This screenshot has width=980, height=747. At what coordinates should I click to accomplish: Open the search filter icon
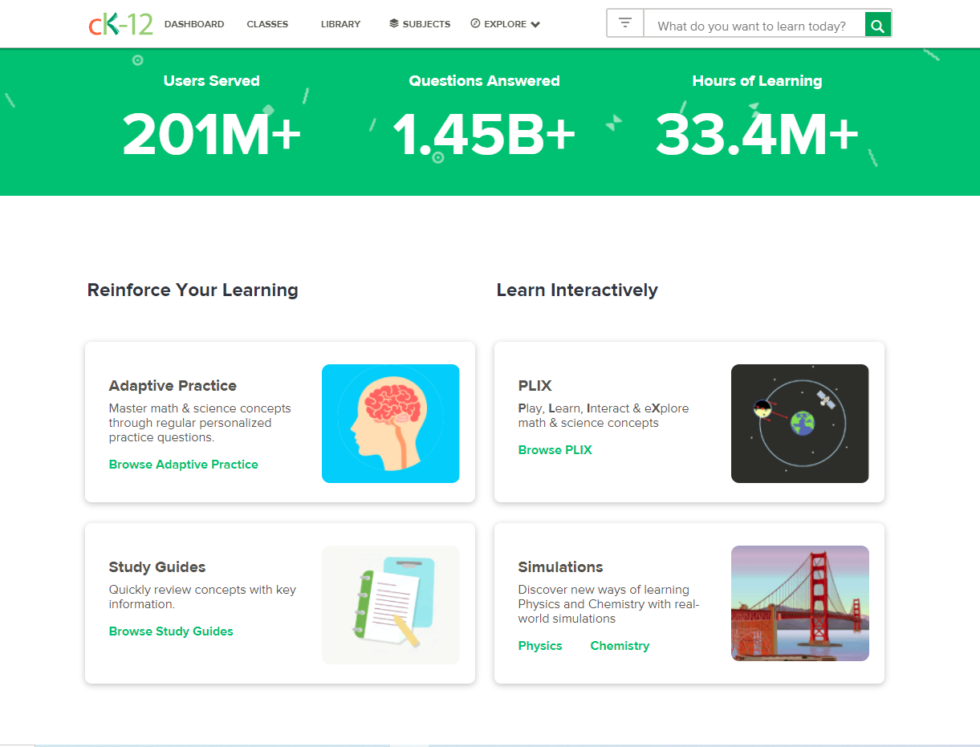[624, 22]
